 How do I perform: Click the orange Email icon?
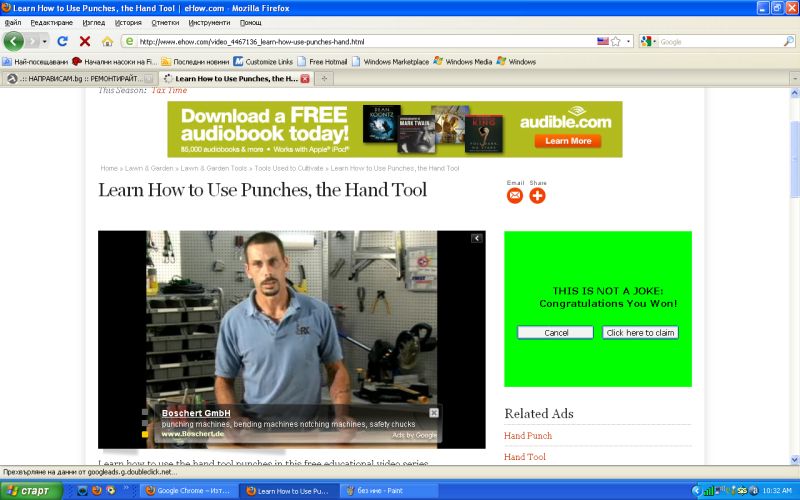(x=515, y=195)
